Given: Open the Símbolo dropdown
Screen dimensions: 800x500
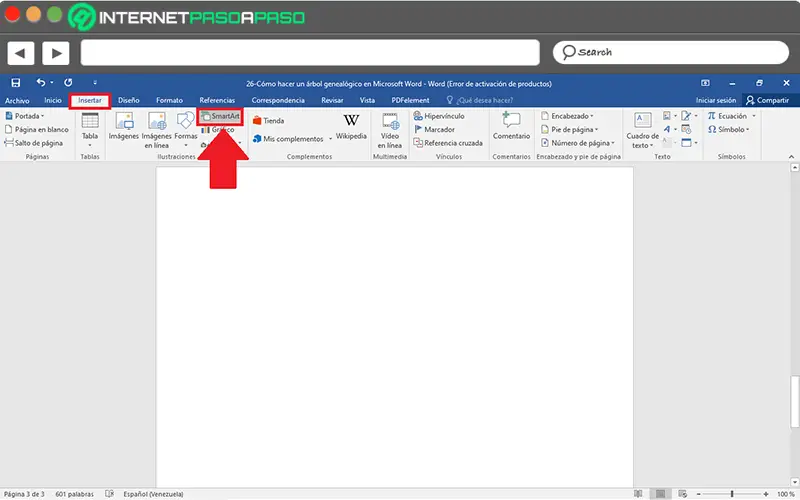Looking at the screenshot, I should pyautogui.click(x=729, y=130).
